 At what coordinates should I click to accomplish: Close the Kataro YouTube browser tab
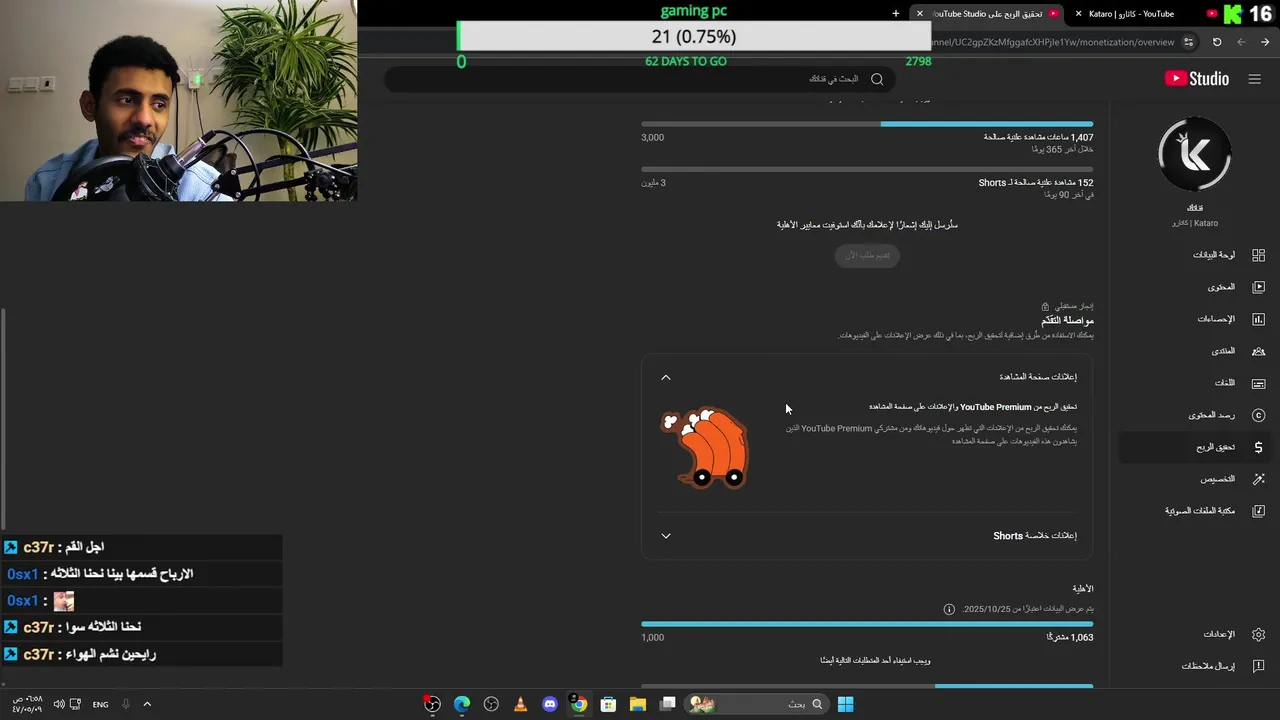(x=1078, y=14)
